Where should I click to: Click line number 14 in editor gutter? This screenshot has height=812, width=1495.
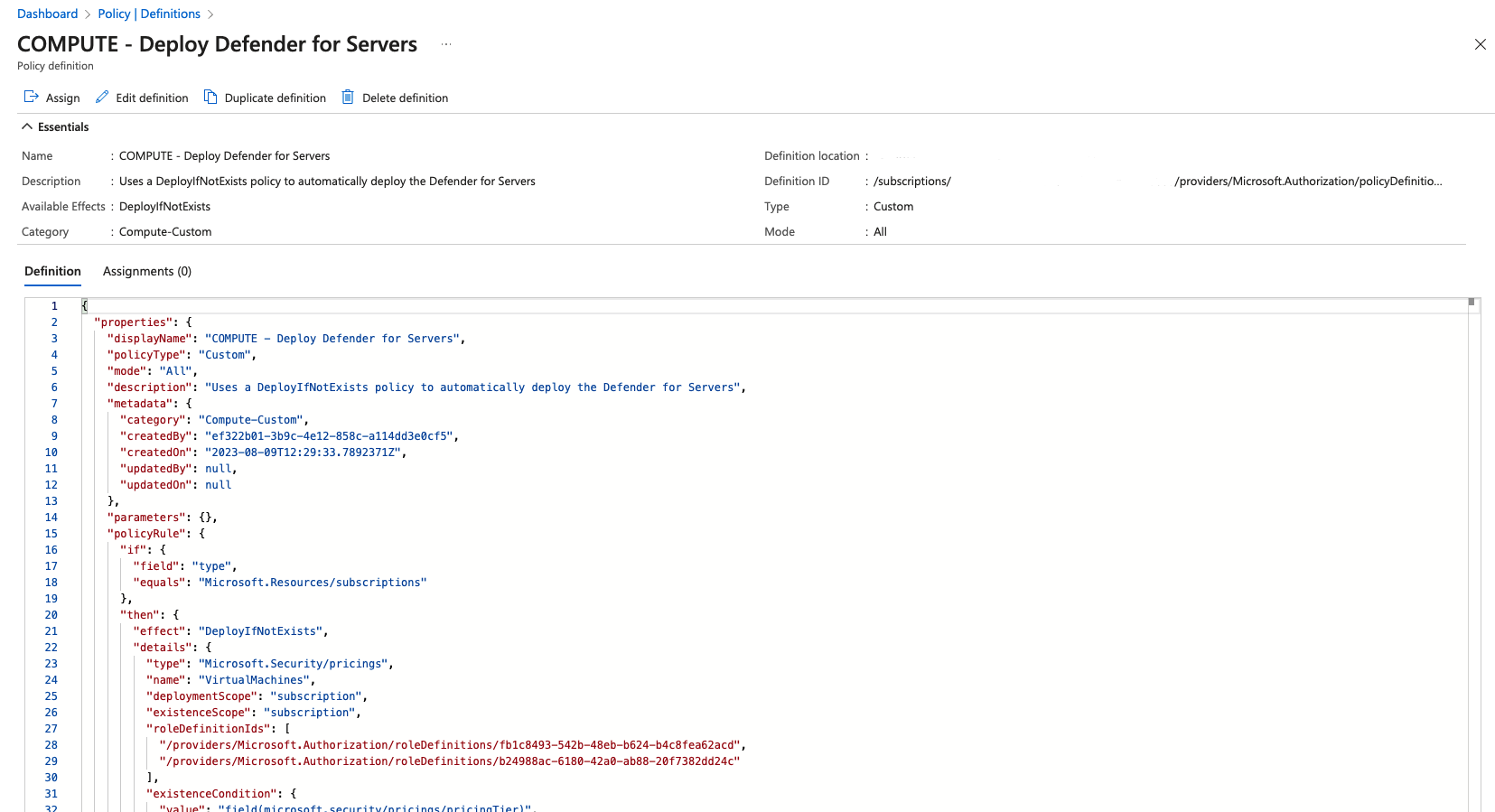[x=51, y=518]
